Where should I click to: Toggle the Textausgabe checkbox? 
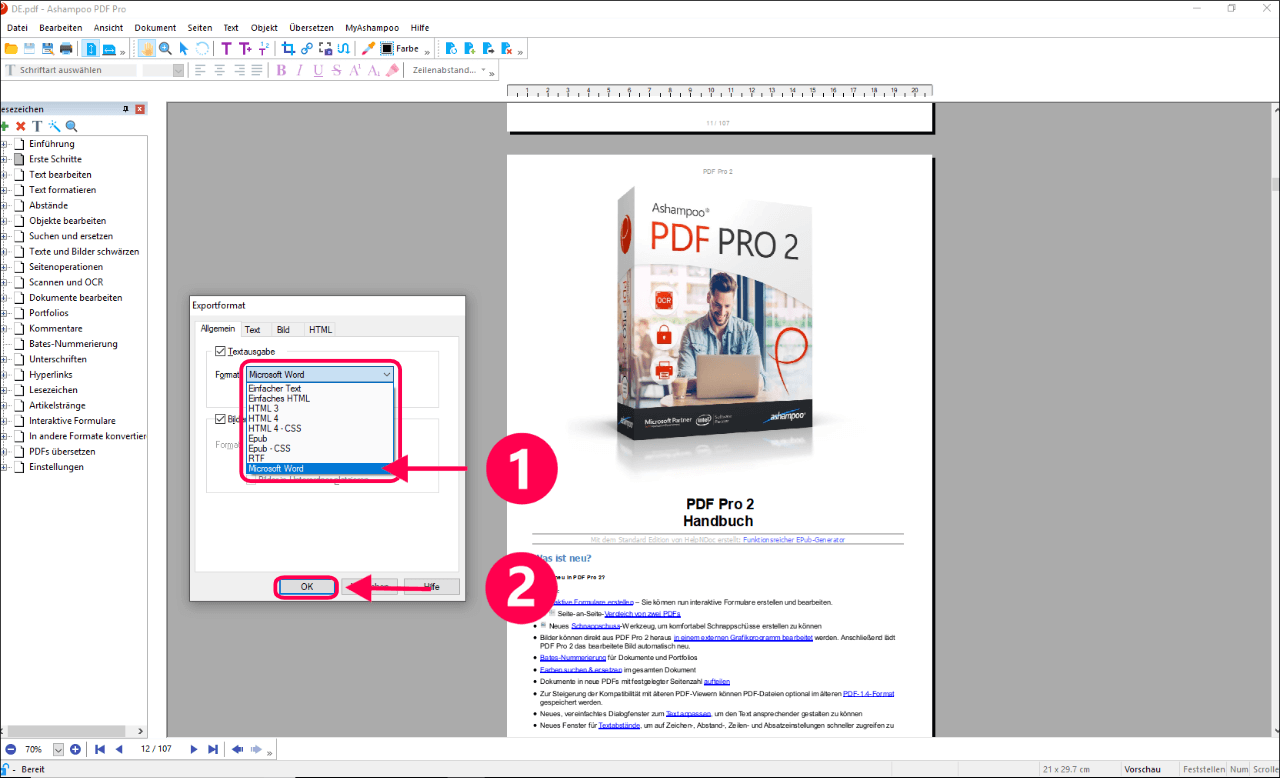pos(221,352)
